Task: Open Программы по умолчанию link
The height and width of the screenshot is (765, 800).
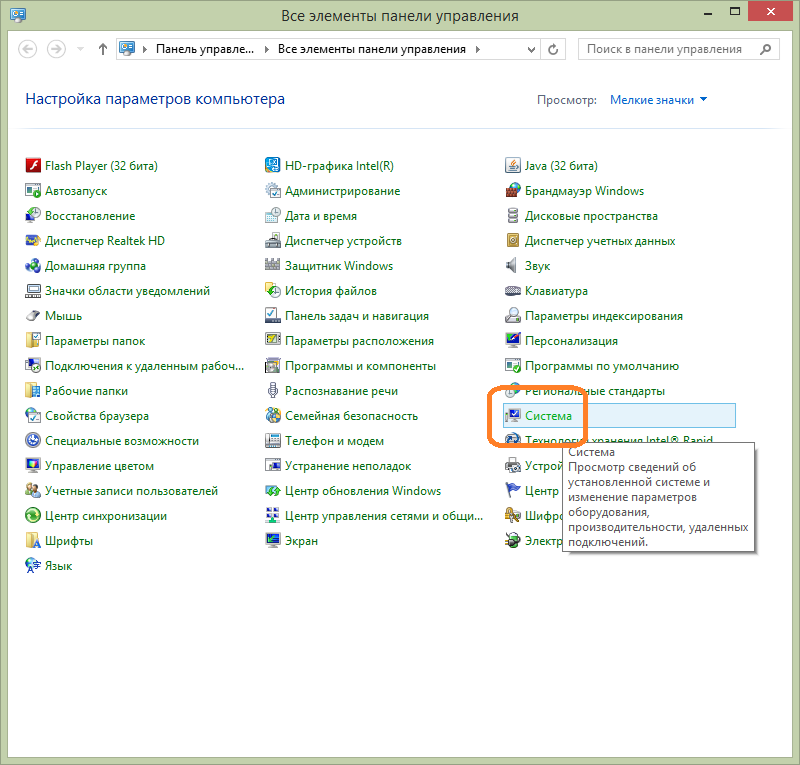Action: tap(602, 366)
